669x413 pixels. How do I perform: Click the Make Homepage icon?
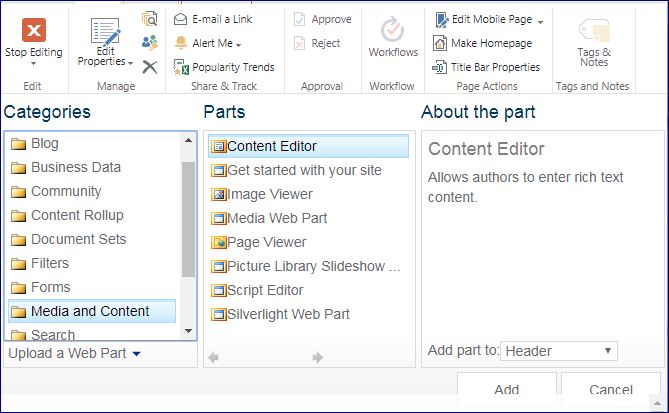click(x=441, y=43)
